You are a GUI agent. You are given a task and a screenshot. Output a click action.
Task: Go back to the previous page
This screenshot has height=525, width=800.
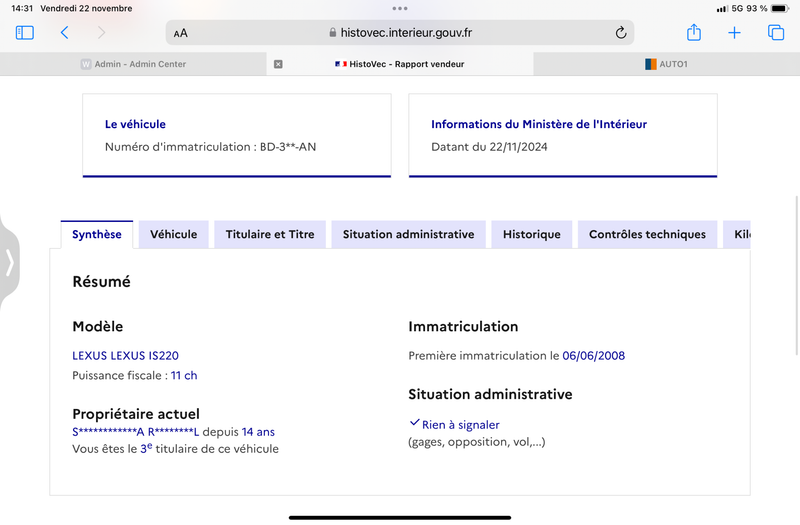[x=64, y=33]
